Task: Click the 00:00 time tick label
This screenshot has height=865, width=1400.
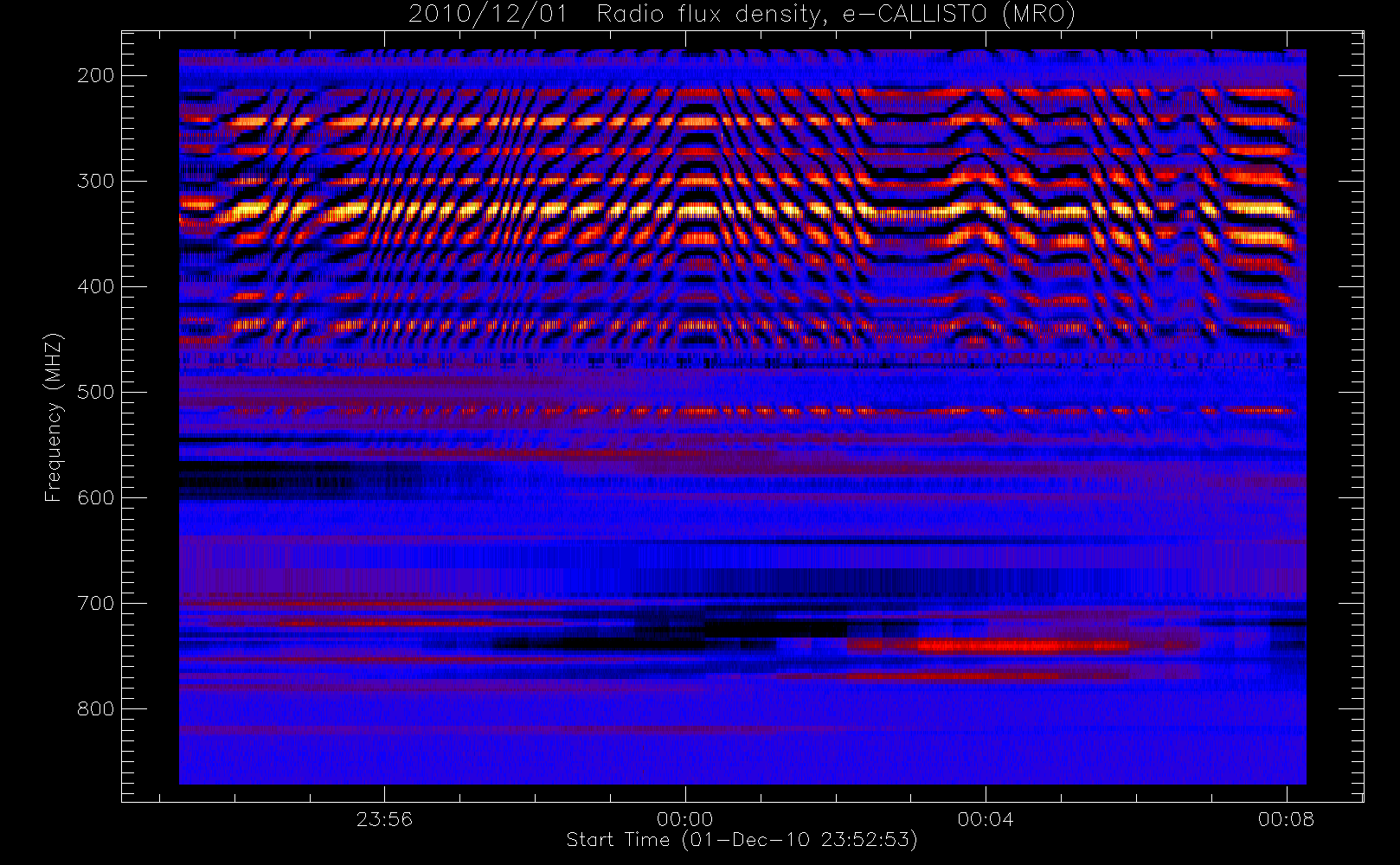Action: point(685,819)
